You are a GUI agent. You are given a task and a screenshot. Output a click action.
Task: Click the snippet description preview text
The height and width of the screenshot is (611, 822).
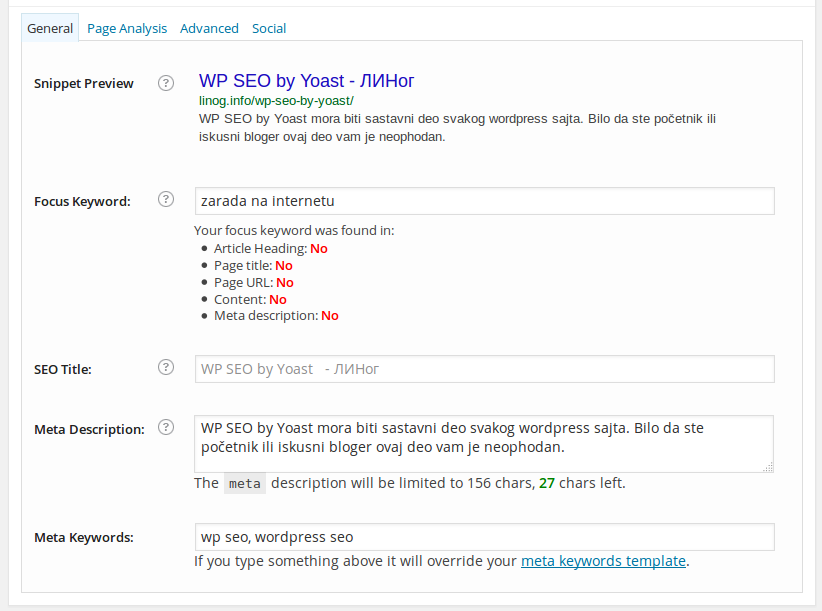(457, 128)
